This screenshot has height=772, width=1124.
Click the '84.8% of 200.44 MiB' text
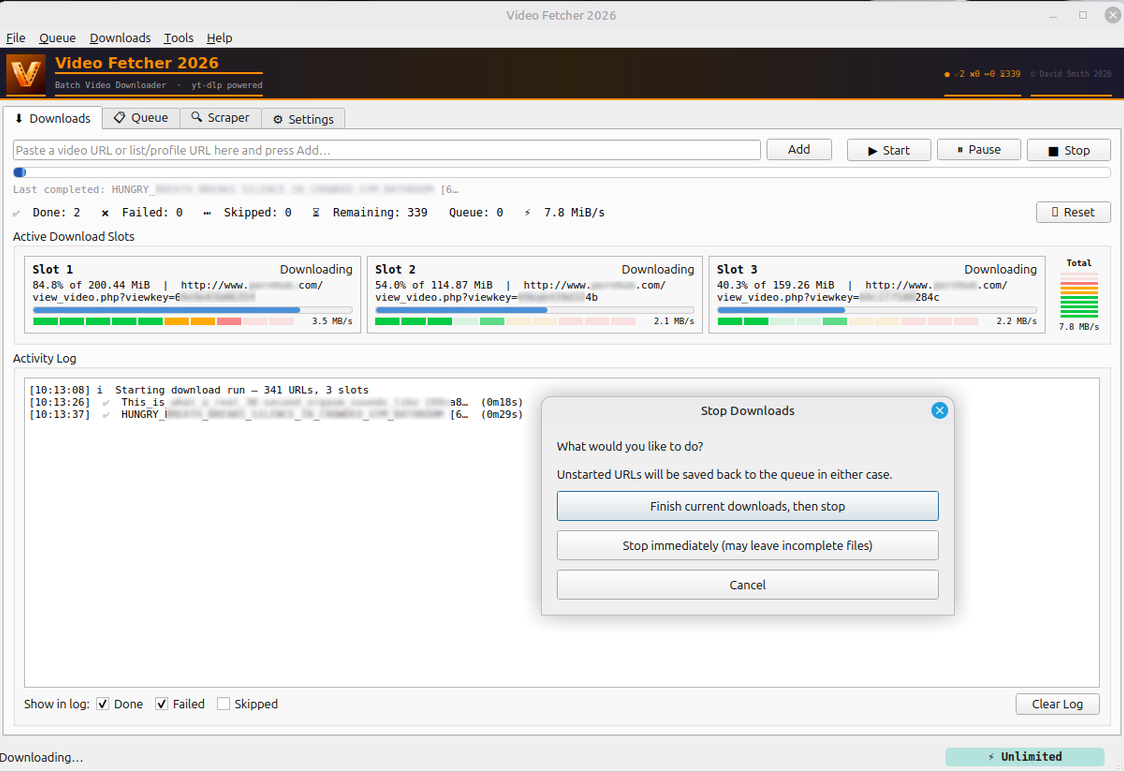click(x=91, y=285)
